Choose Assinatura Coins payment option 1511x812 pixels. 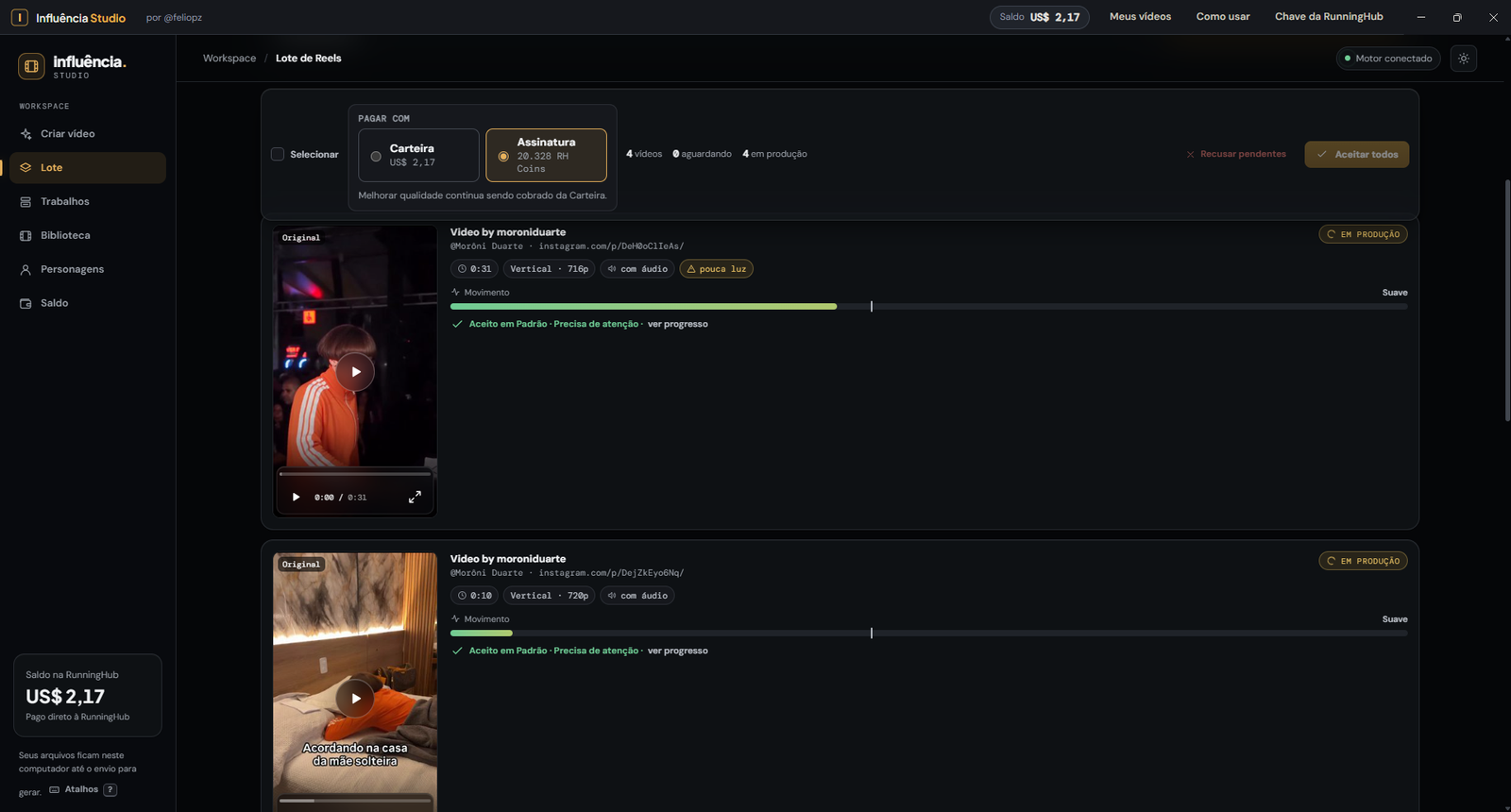pyautogui.click(x=546, y=155)
